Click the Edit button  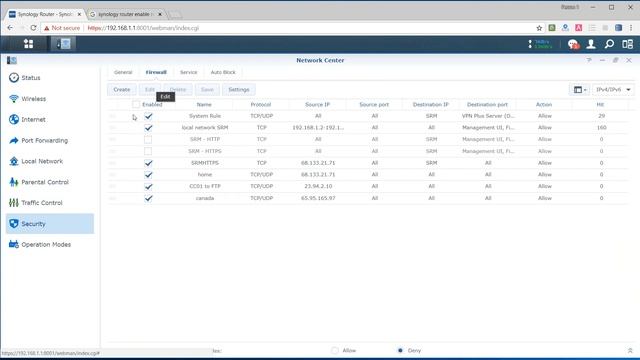pyautogui.click(x=150, y=89)
